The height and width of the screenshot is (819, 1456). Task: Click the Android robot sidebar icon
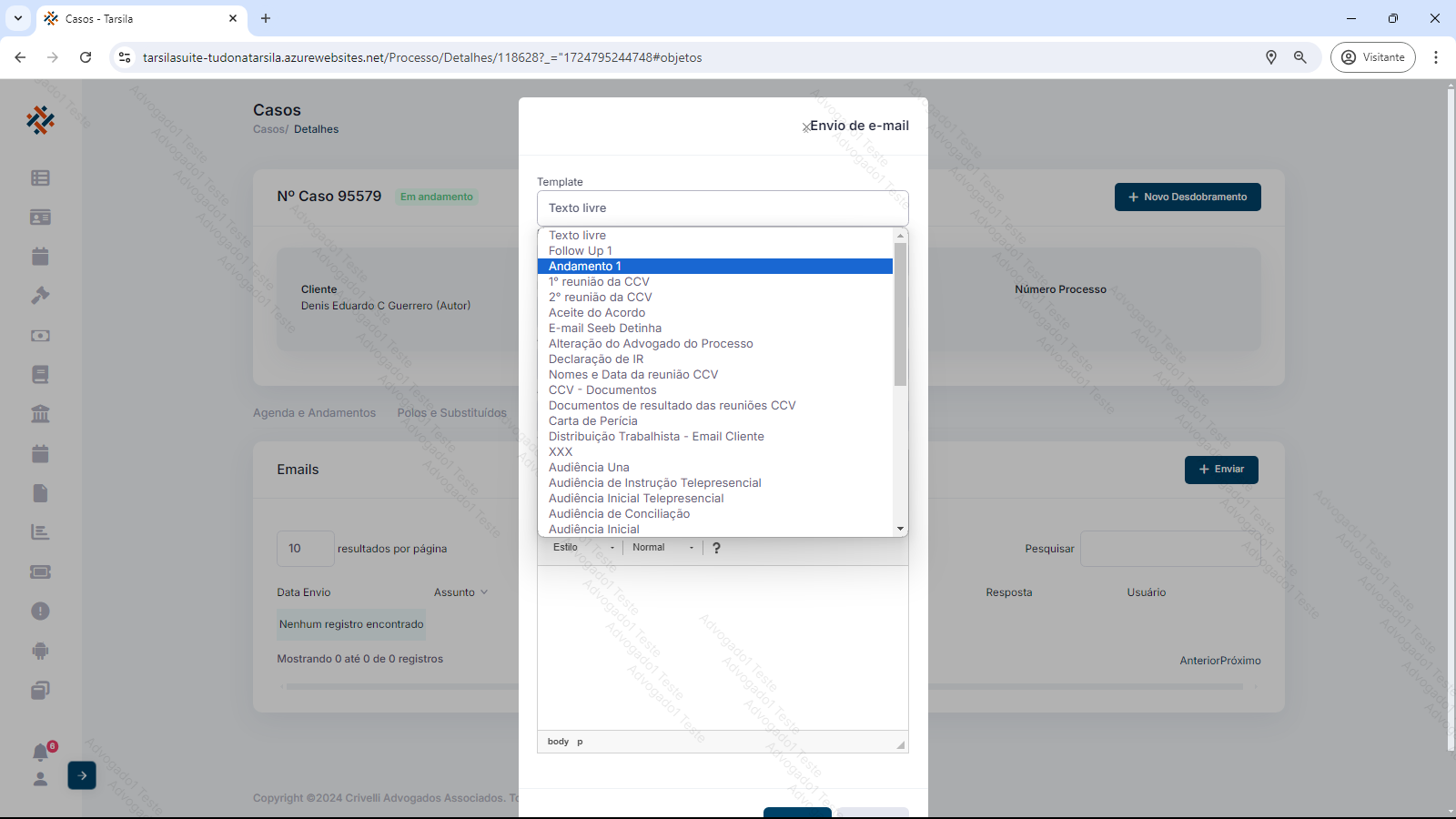(40, 651)
